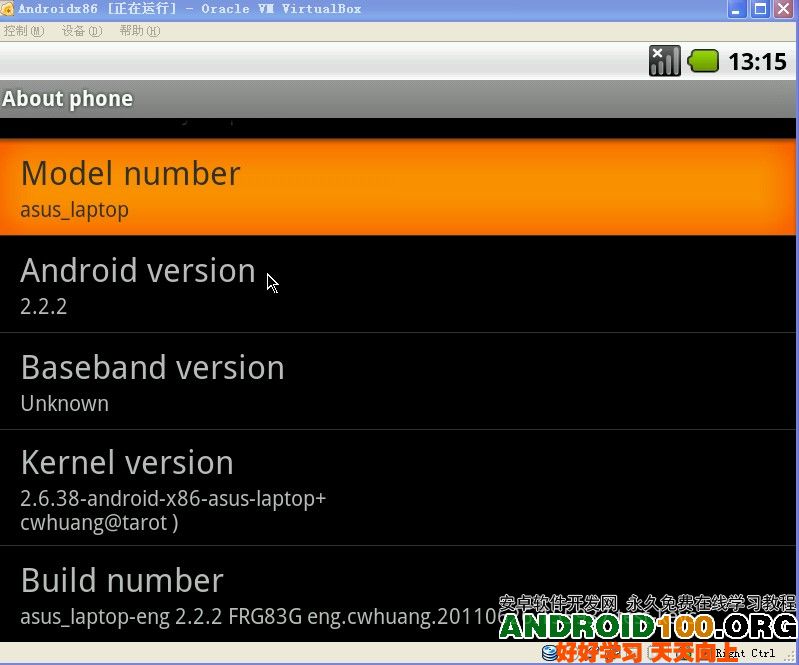
Task: Click the About phone title bar
Action: pos(397,99)
